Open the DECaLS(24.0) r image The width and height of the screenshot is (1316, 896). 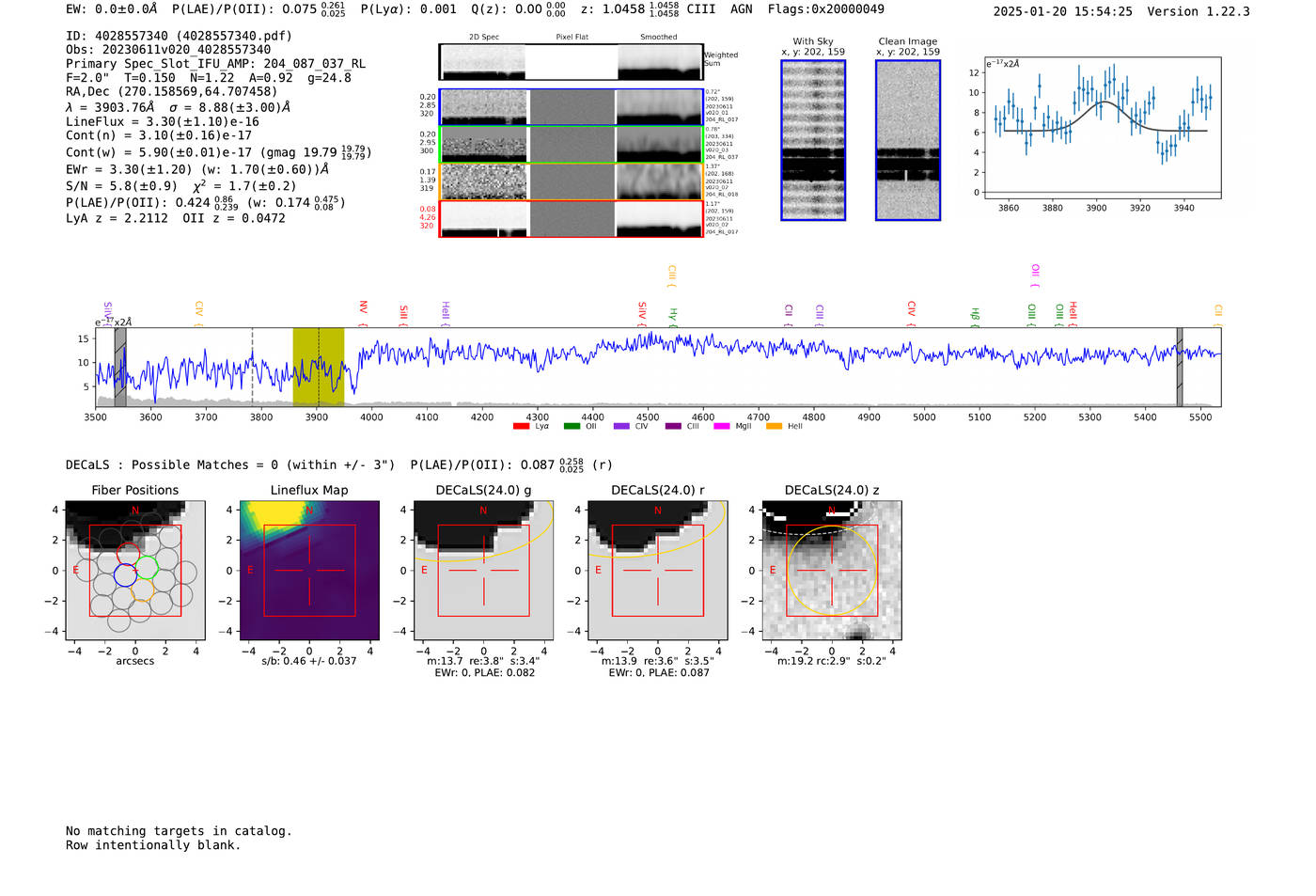[658, 571]
